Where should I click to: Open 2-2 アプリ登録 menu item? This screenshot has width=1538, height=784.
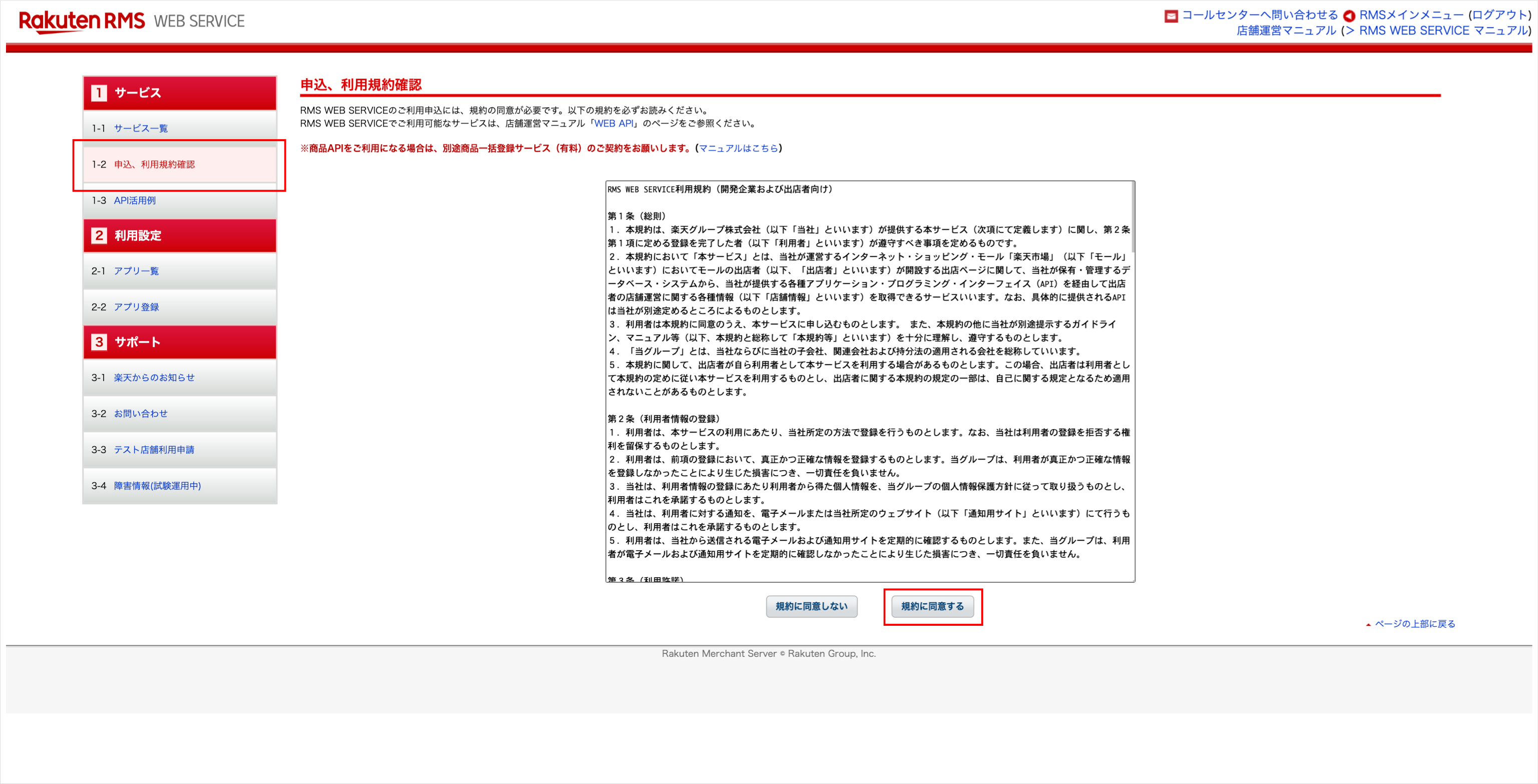tap(180, 307)
